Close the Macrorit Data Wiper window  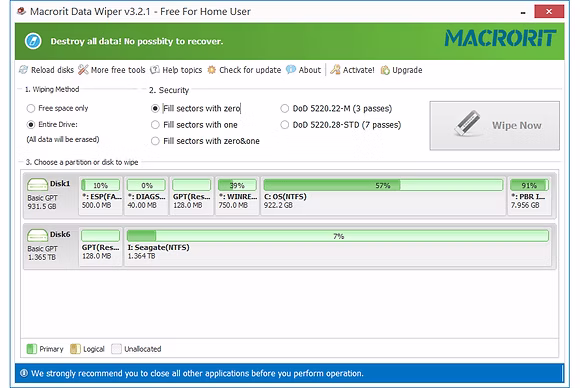pyautogui.click(x=549, y=11)
